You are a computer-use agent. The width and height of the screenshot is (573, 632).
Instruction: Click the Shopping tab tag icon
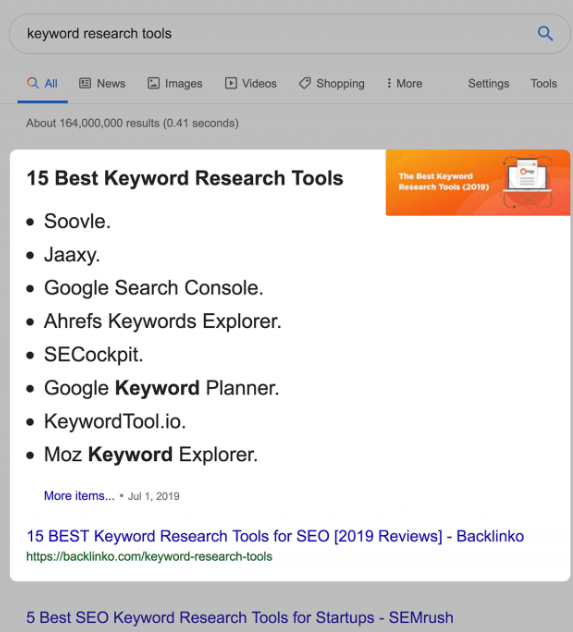pos(305,83)
